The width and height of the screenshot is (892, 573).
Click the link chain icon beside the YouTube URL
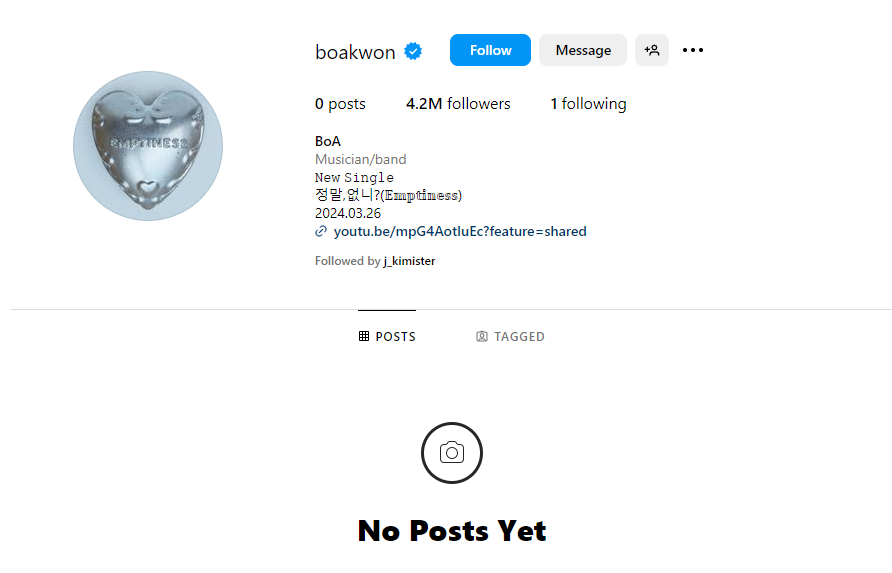321,231
